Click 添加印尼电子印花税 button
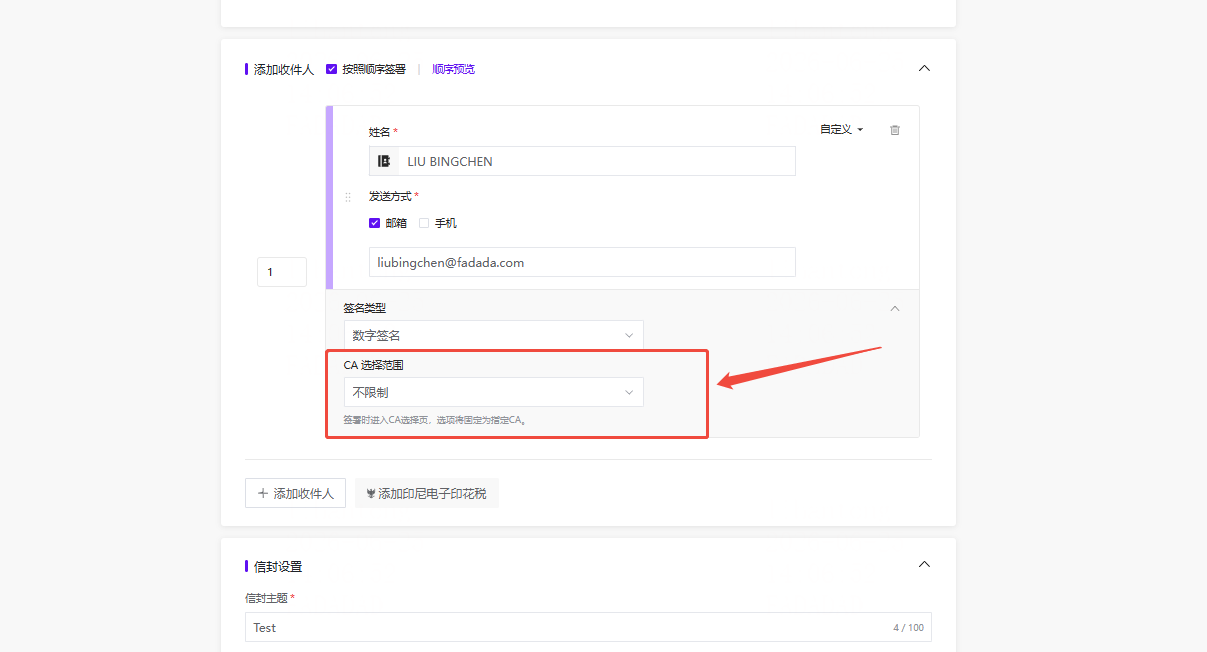1207x652 pixels. click(427, 493)
